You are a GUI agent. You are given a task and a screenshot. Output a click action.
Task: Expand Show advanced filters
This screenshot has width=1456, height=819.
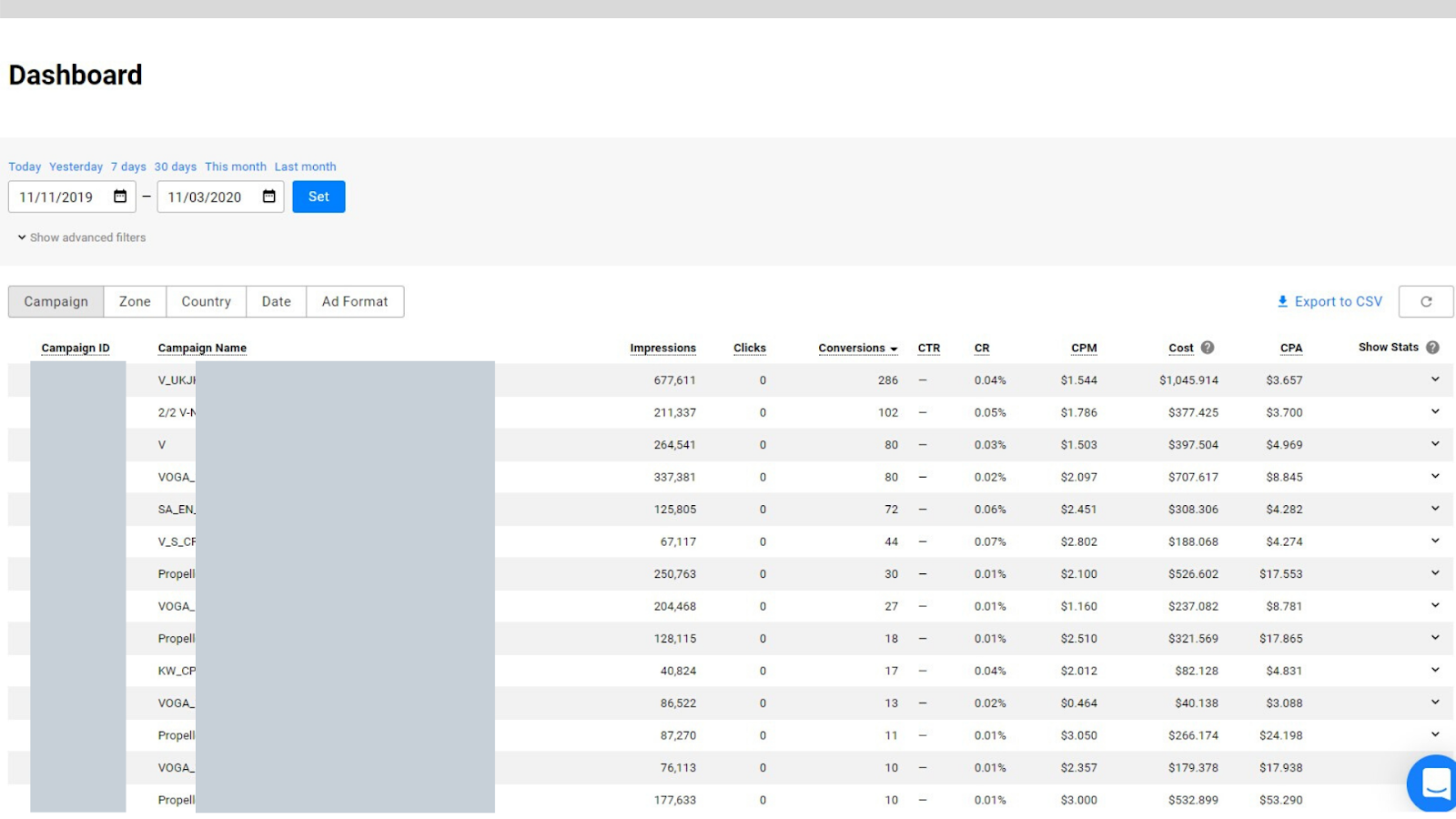coord(81,238)
